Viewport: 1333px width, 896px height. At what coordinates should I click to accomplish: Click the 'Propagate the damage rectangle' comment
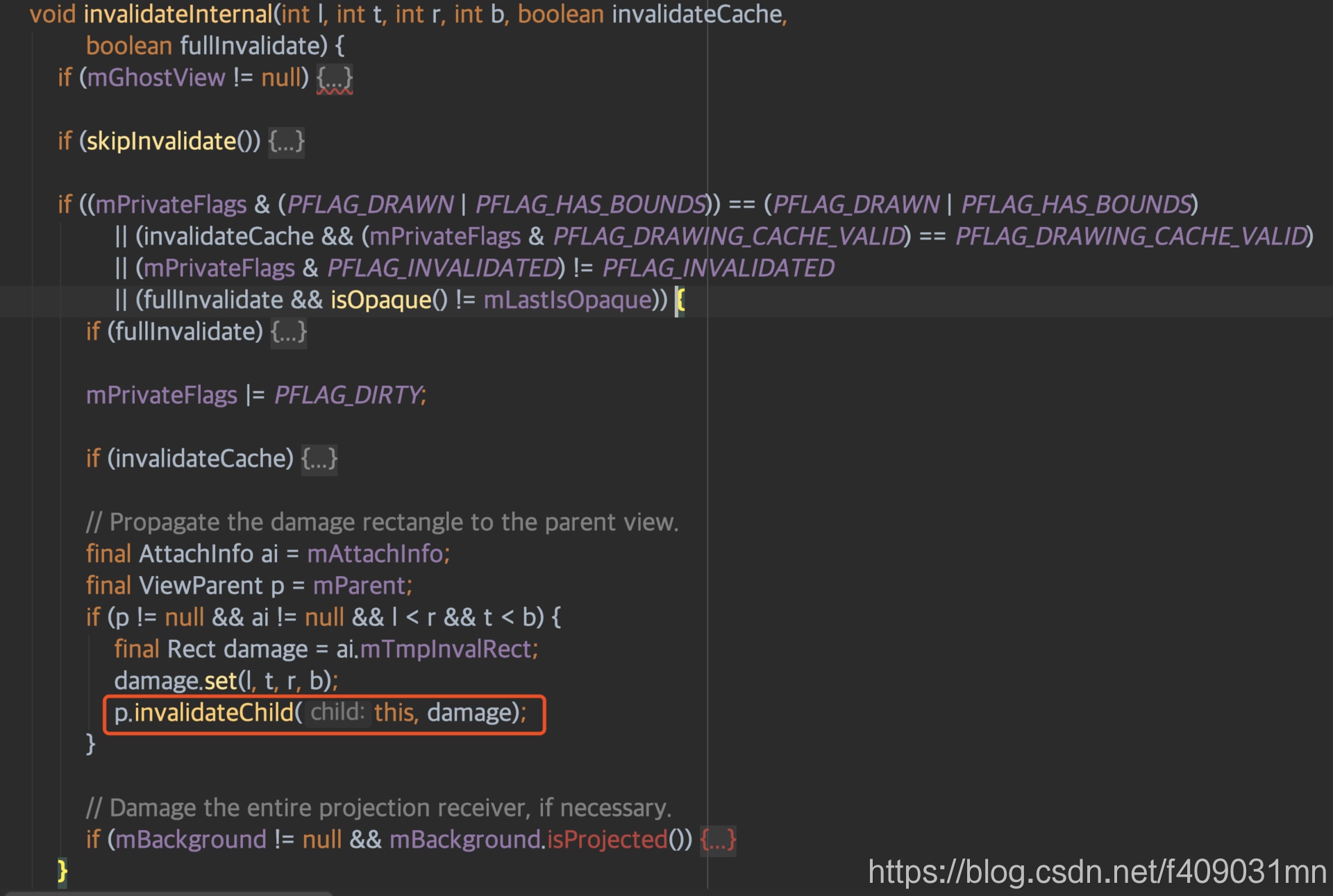(x=383, y=522)
